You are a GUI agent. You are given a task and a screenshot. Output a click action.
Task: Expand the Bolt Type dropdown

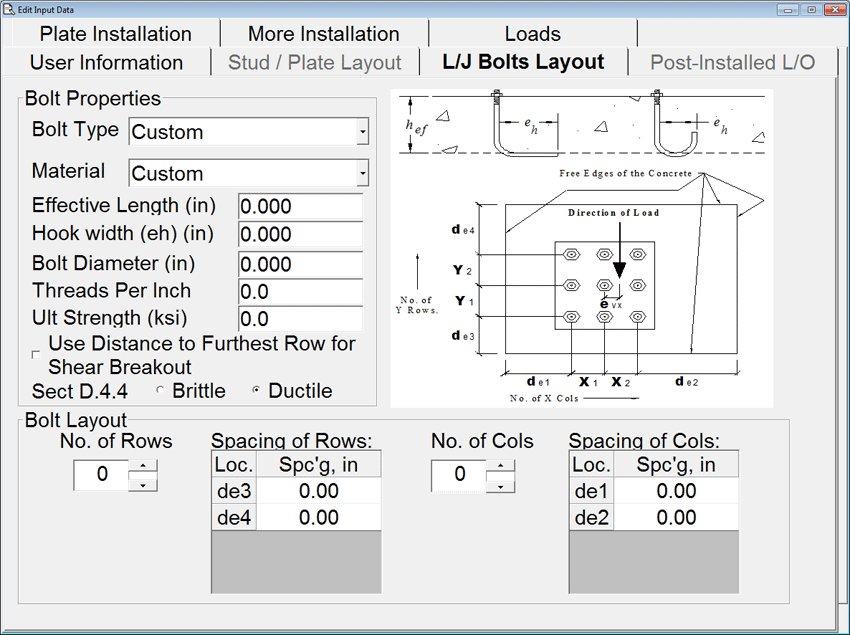[x=362, y=132]
